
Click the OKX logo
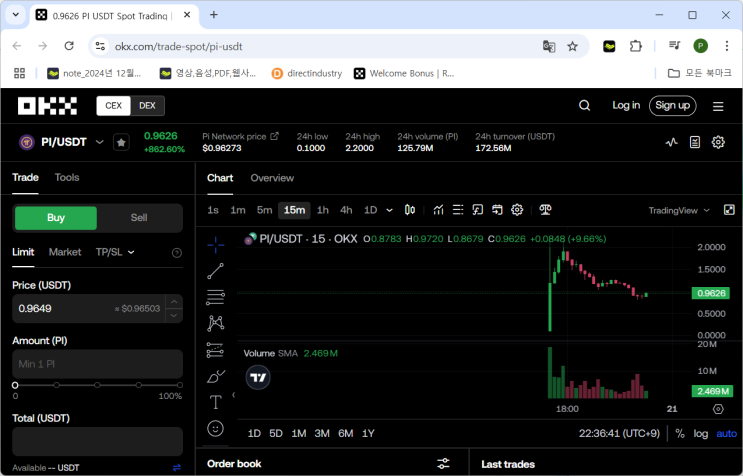pyautogui.click(x=47, y=106)
